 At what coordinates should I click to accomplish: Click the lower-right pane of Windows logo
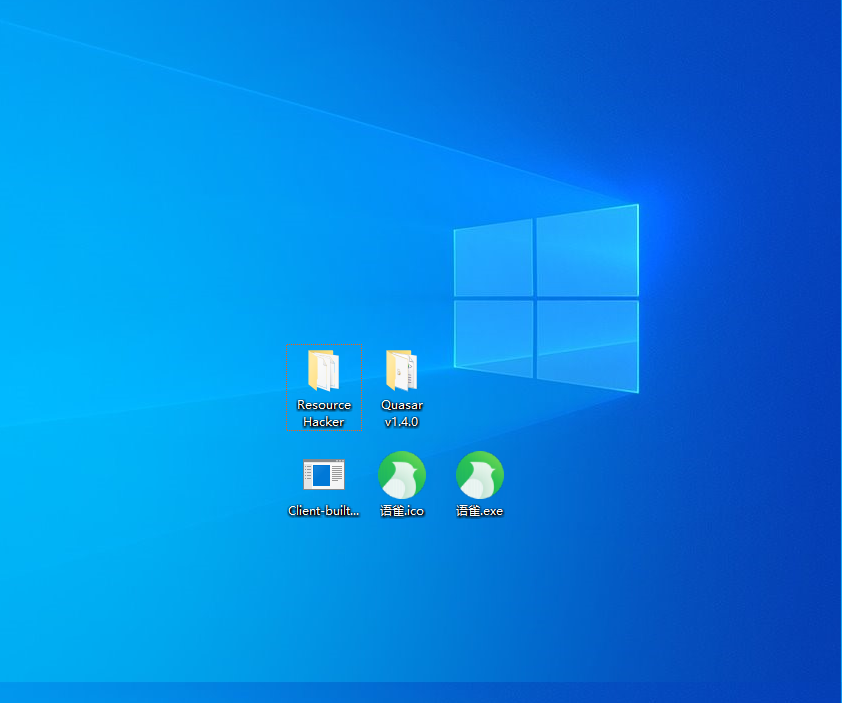587,340
